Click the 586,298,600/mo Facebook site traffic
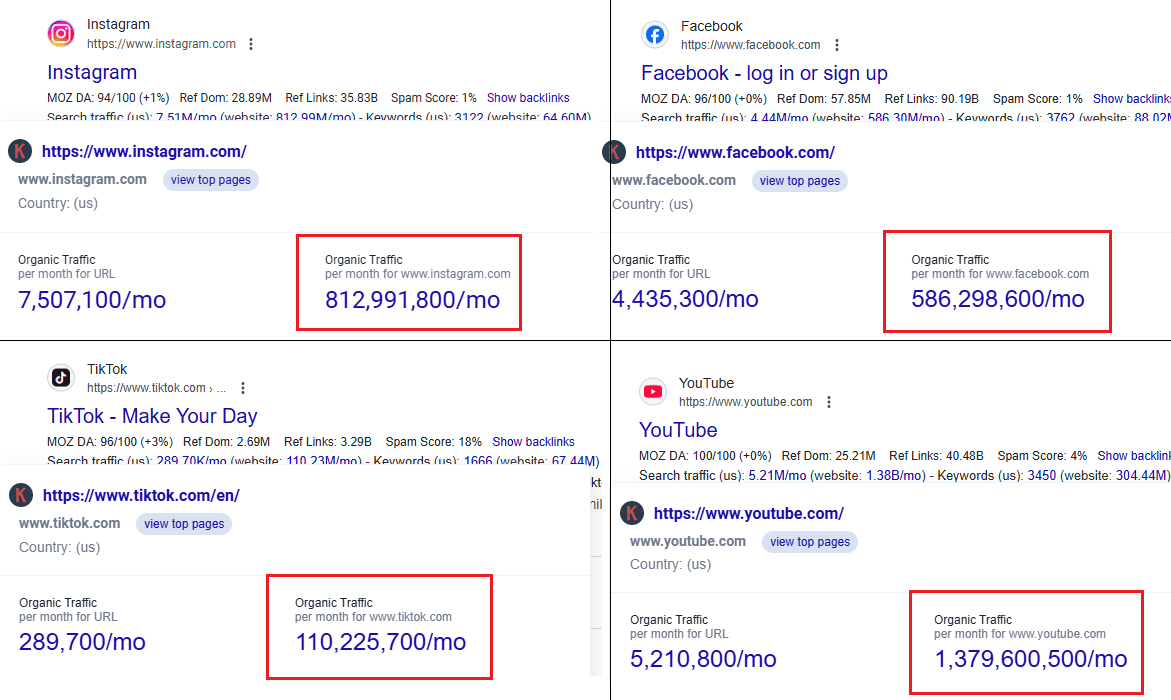1171x700 pixels. point(998,300)
